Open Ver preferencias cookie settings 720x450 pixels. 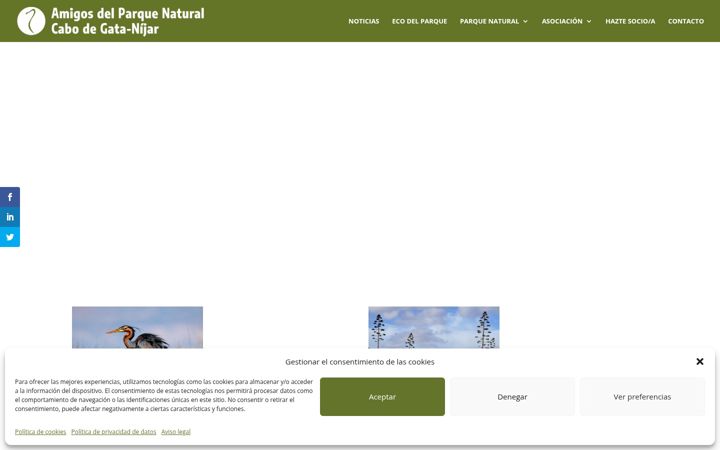point(642,397)
